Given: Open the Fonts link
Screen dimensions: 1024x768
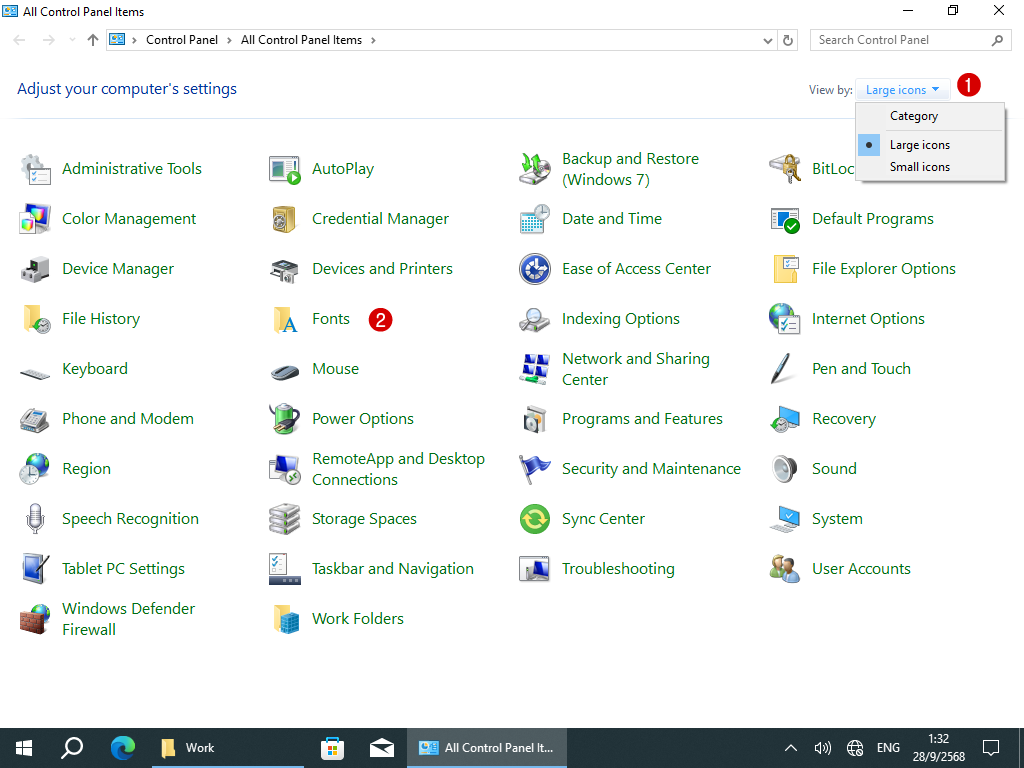Looking at the screenshot, I should coord(330,319).
